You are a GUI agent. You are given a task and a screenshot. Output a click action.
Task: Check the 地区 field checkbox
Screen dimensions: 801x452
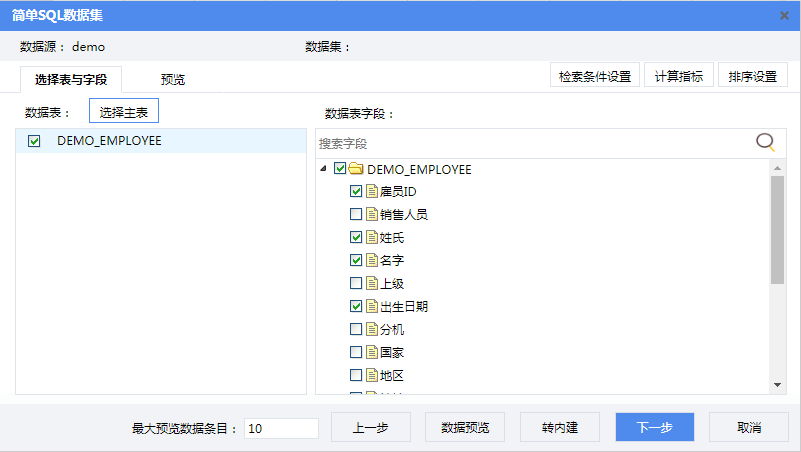[356, 375]
